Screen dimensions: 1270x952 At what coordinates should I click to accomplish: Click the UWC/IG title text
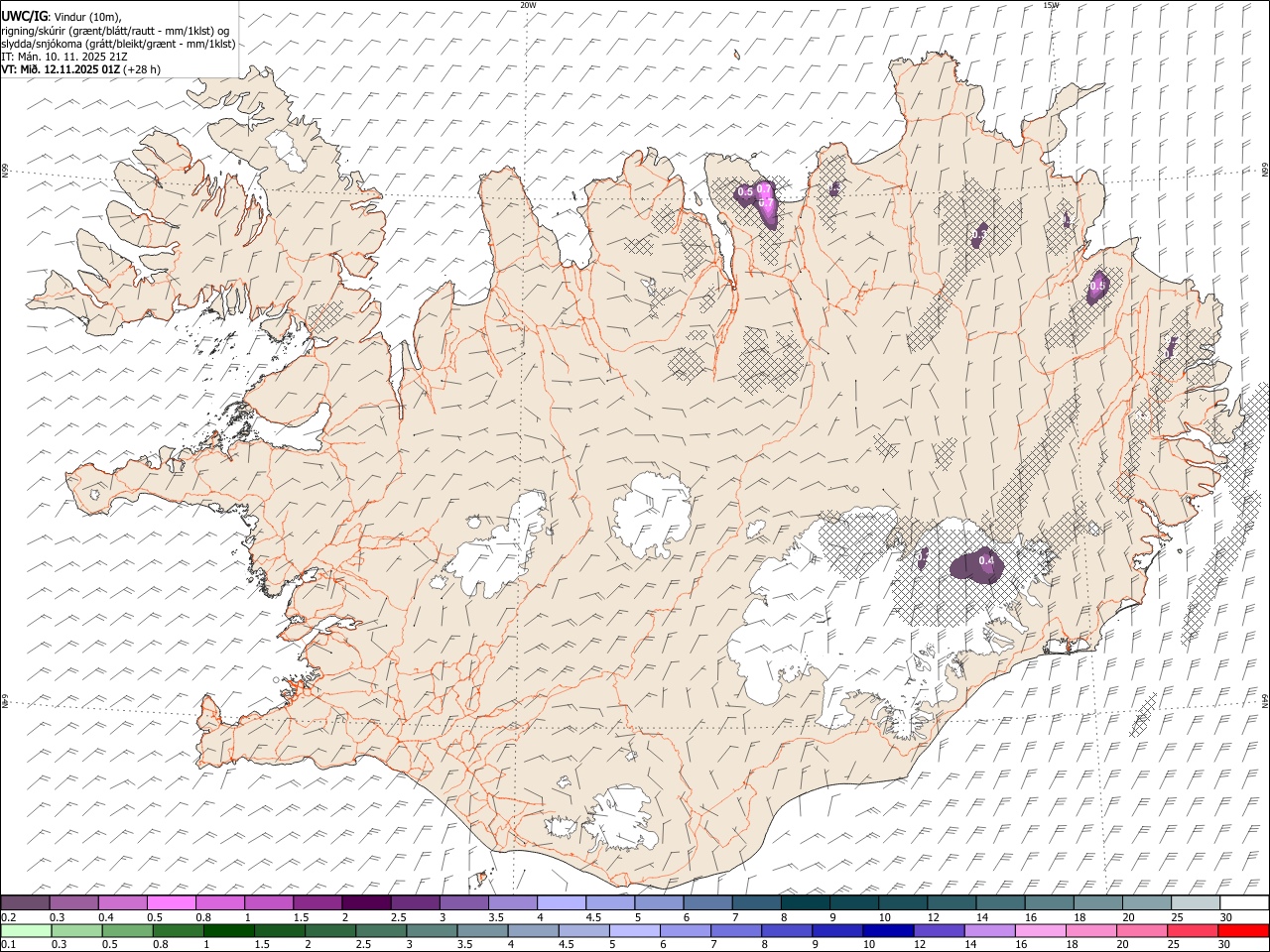[24, 17]
